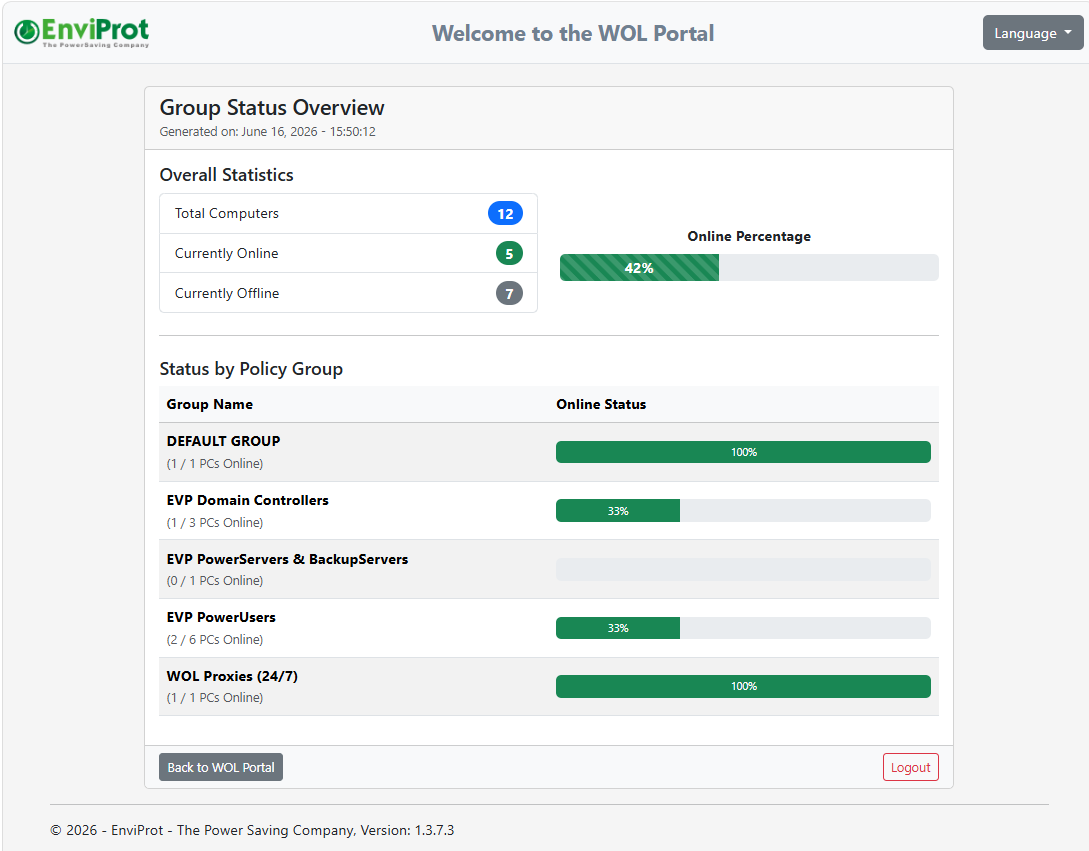Click EVP Domain Controllers 33% progress bar
The width and height of the screenshot is (1089, 851).
[743, 511]
